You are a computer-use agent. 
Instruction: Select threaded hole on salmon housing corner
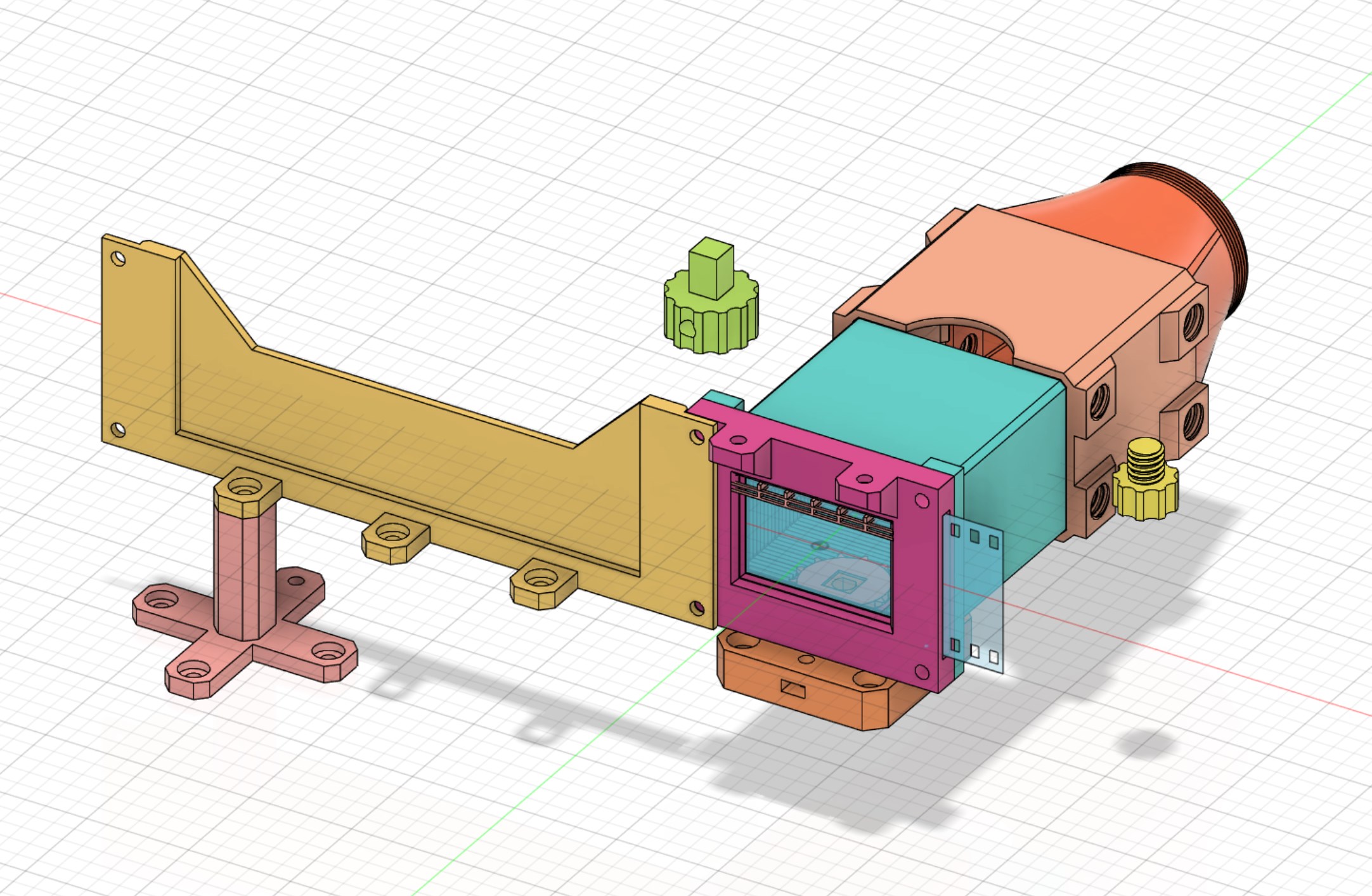(1192, 322)
